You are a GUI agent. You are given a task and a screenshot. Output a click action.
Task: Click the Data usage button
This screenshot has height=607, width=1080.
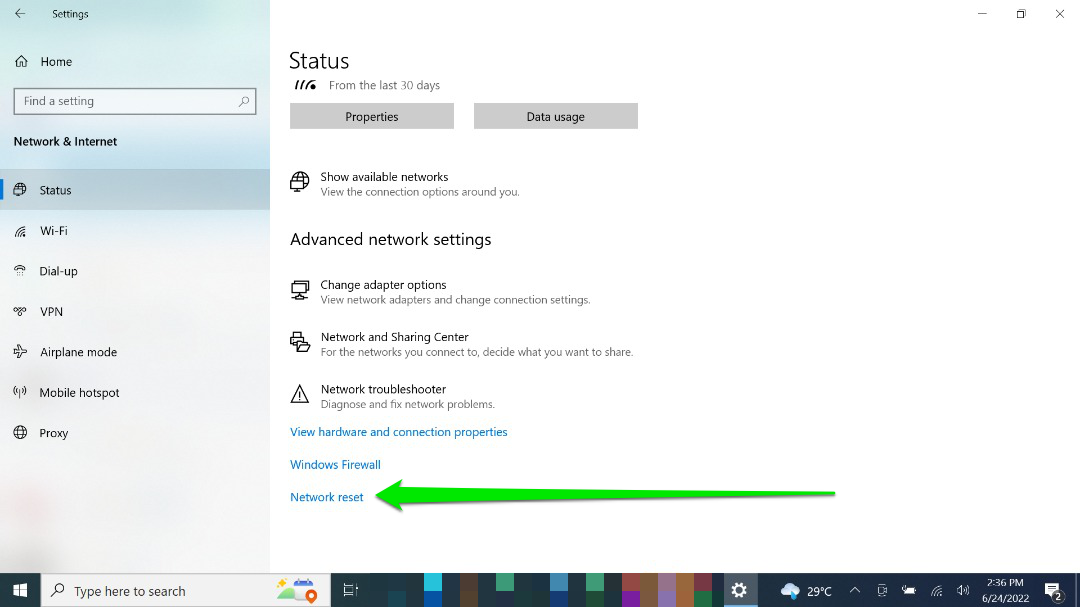click(x=556, y=116)
